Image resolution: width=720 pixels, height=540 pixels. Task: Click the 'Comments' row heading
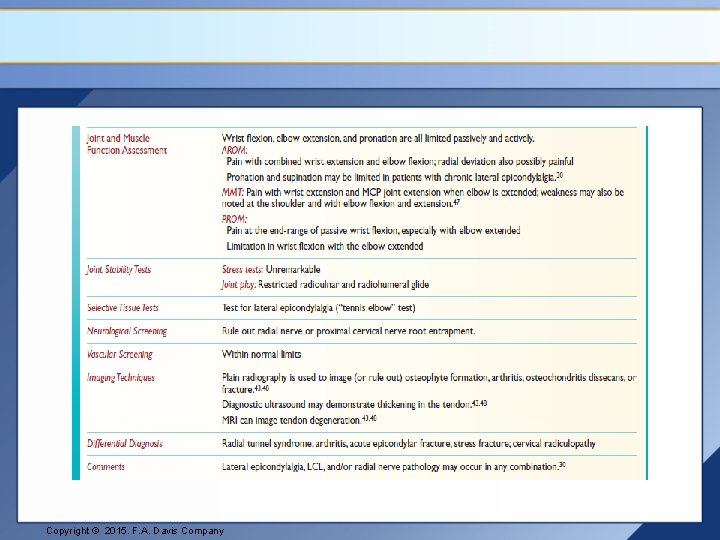[106, 467]
